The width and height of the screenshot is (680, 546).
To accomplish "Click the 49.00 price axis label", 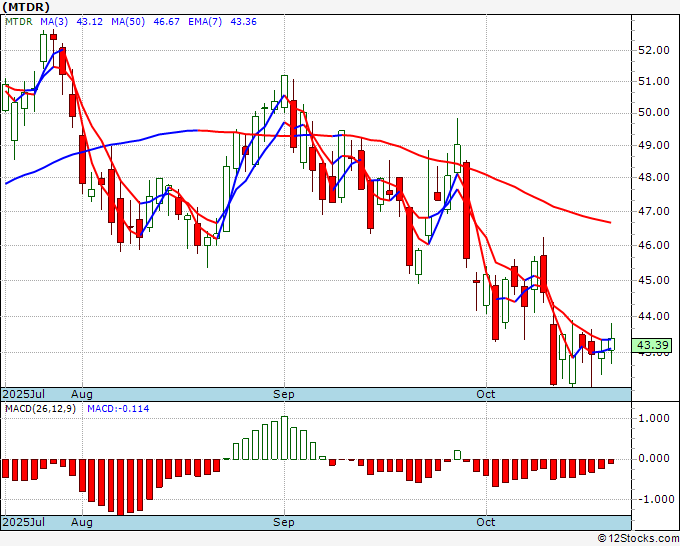I will [654, 145].
